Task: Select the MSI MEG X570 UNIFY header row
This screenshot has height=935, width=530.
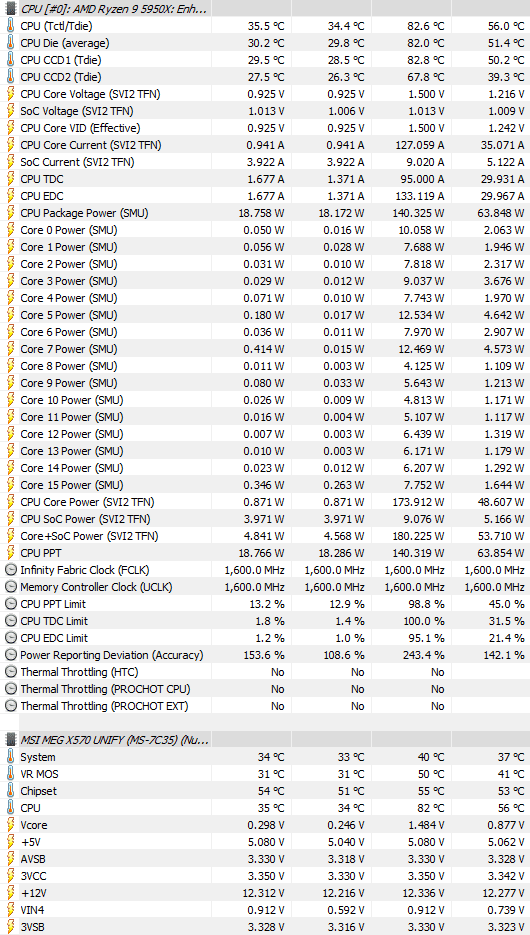Action: click(265, 740)
